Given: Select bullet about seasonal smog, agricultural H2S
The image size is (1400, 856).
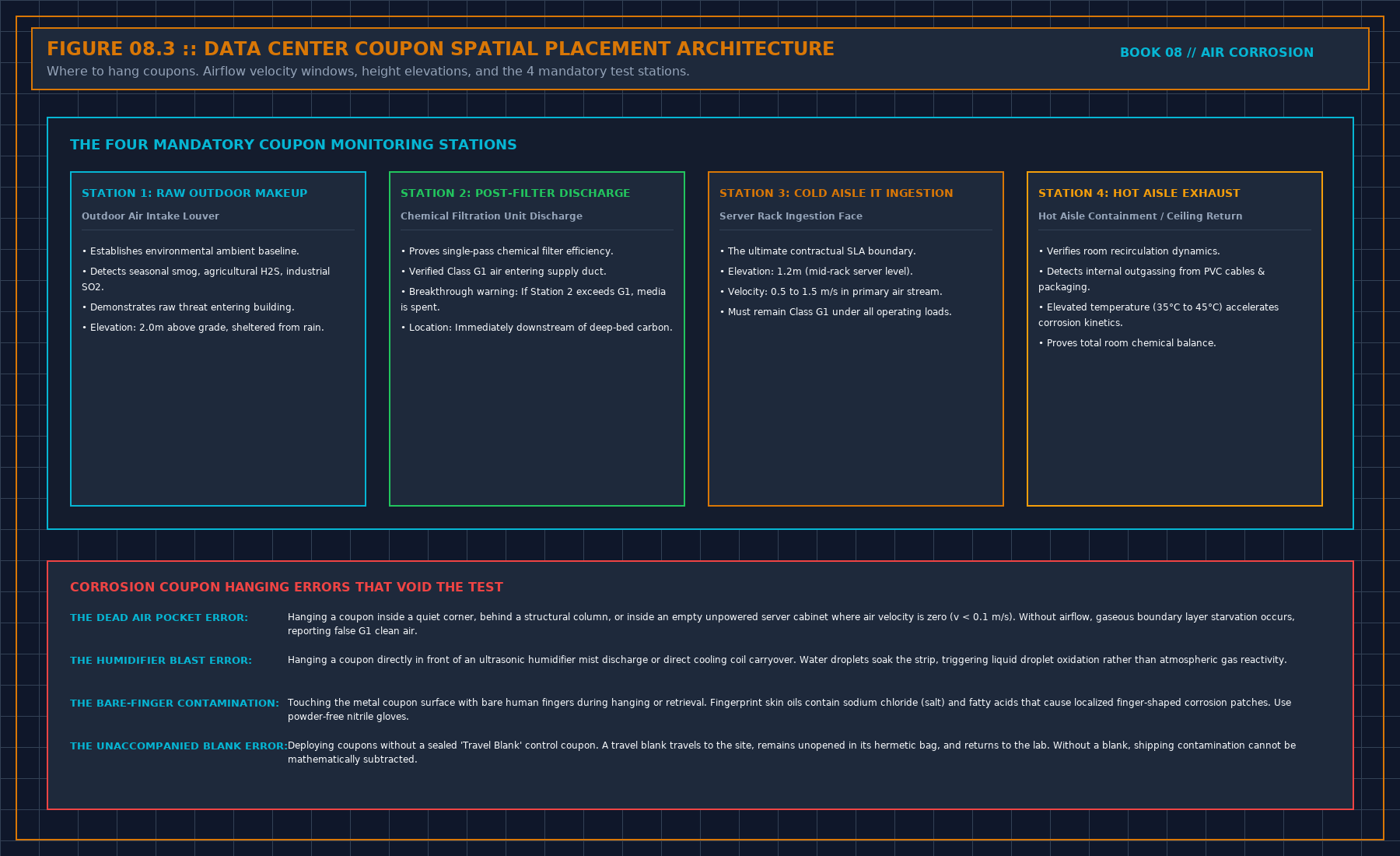Looking at the screenshot, I should tap(206, 279).
